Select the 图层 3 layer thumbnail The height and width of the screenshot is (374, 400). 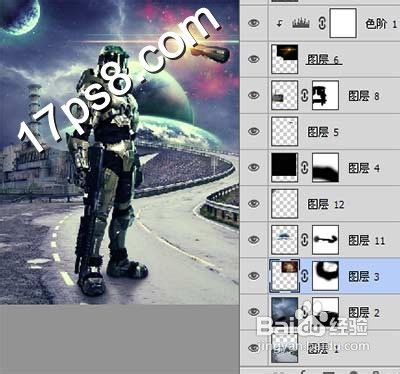[x=285, y=276]
